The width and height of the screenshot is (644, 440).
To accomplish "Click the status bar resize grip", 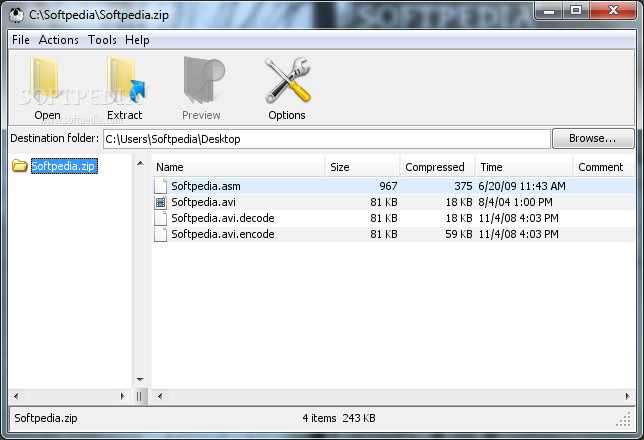I will [625, 419].
